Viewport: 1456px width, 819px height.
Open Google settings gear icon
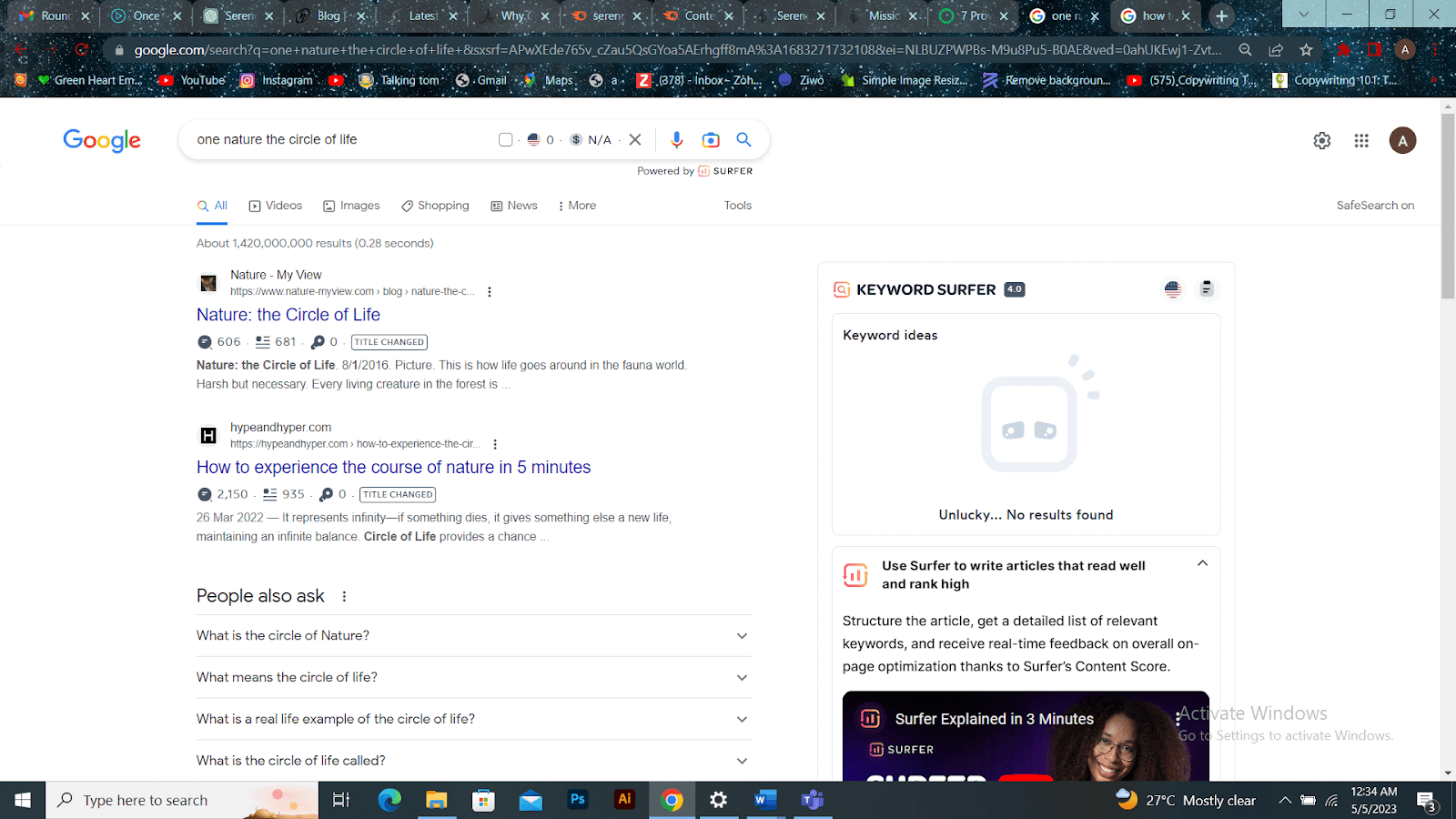1322,140
